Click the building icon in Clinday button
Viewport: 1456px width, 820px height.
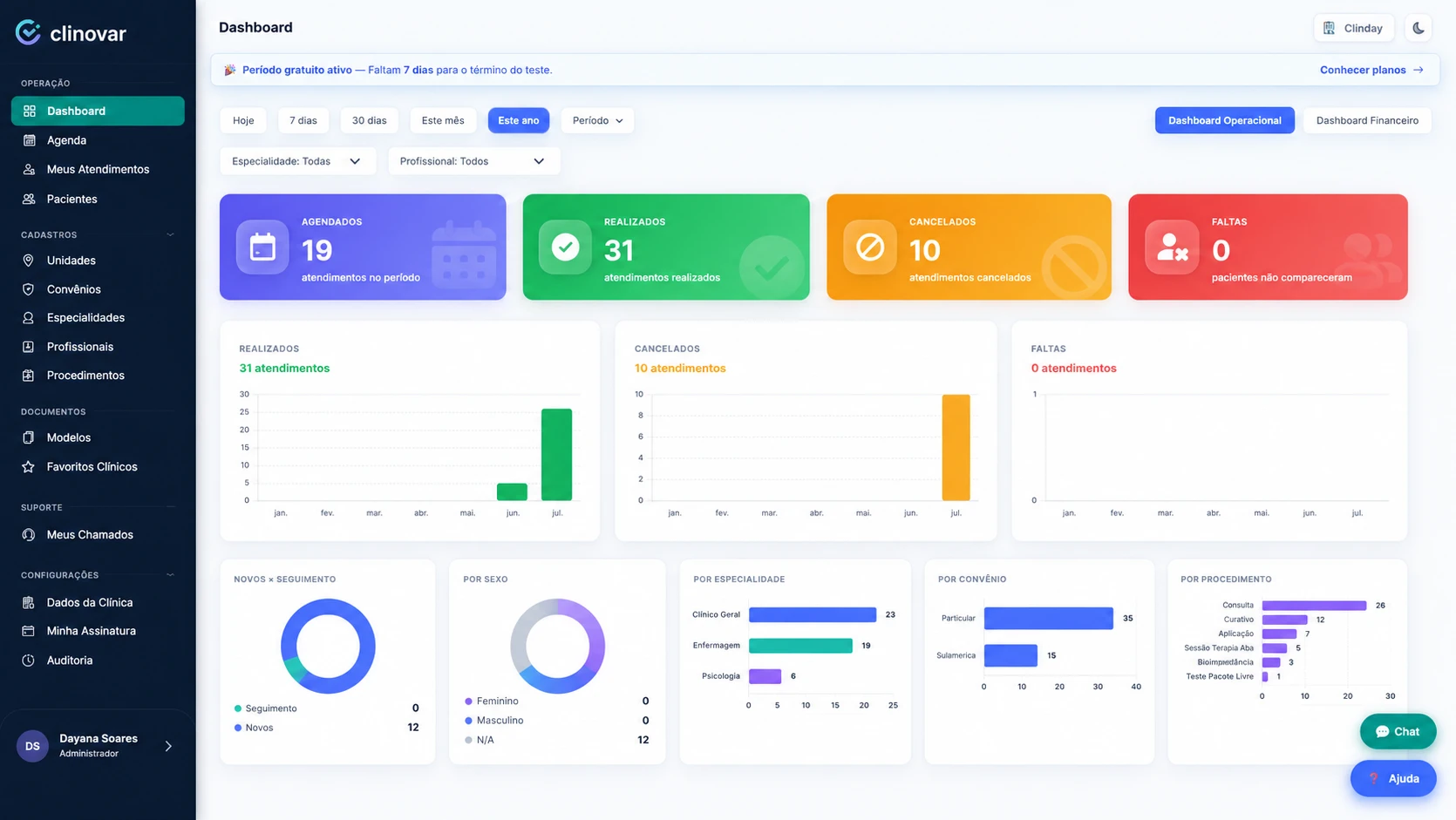1329,28
